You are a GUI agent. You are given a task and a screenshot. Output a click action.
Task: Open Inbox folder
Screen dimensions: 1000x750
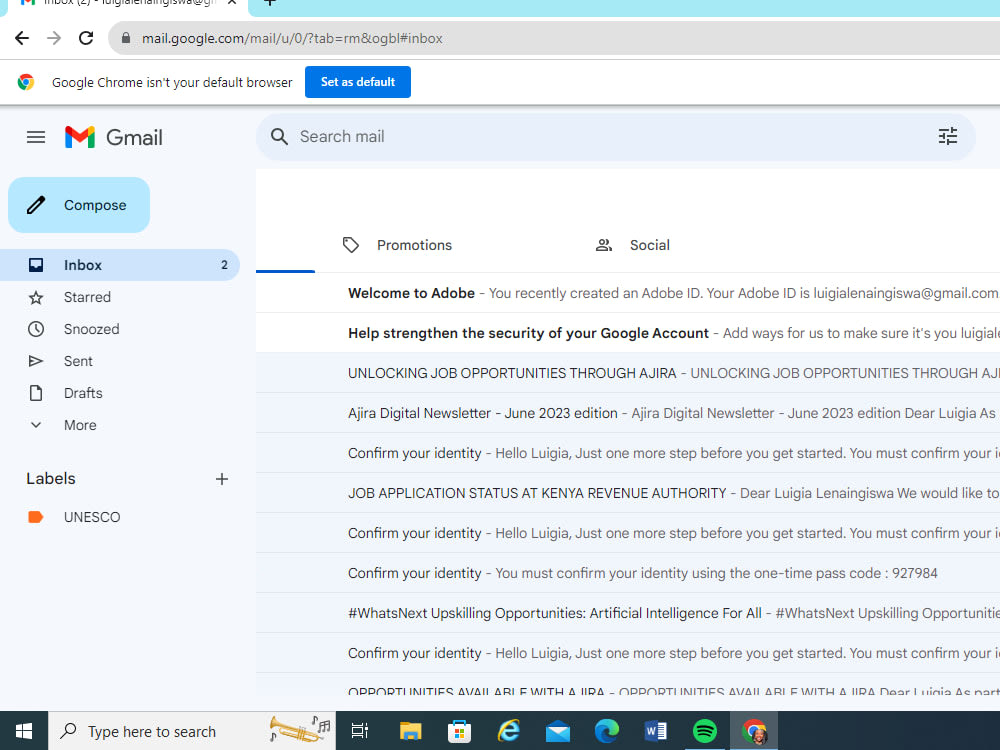click(x=120, y=265)
